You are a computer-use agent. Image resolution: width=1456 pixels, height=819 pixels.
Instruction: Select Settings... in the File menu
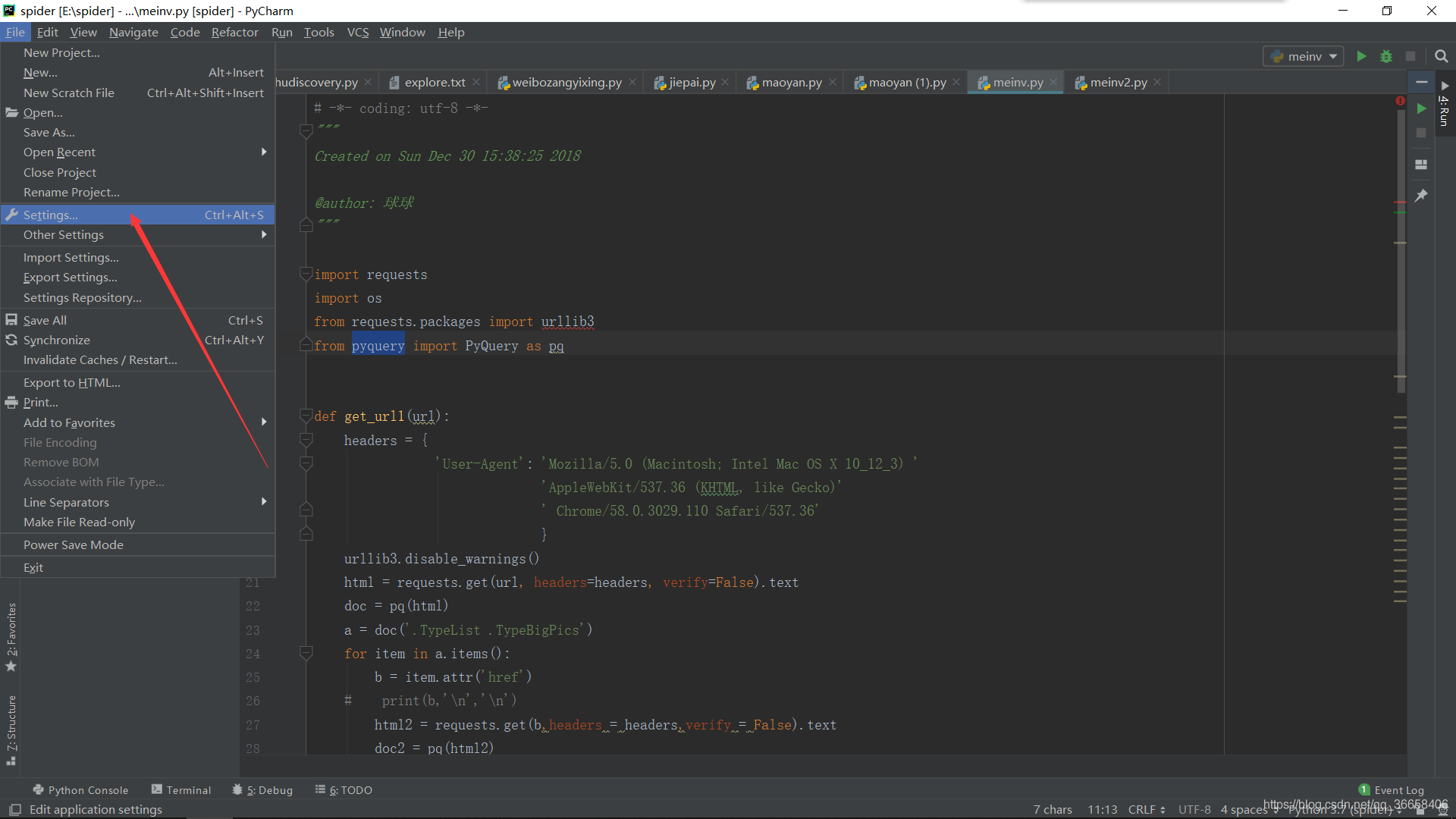(x=50, y=215)
